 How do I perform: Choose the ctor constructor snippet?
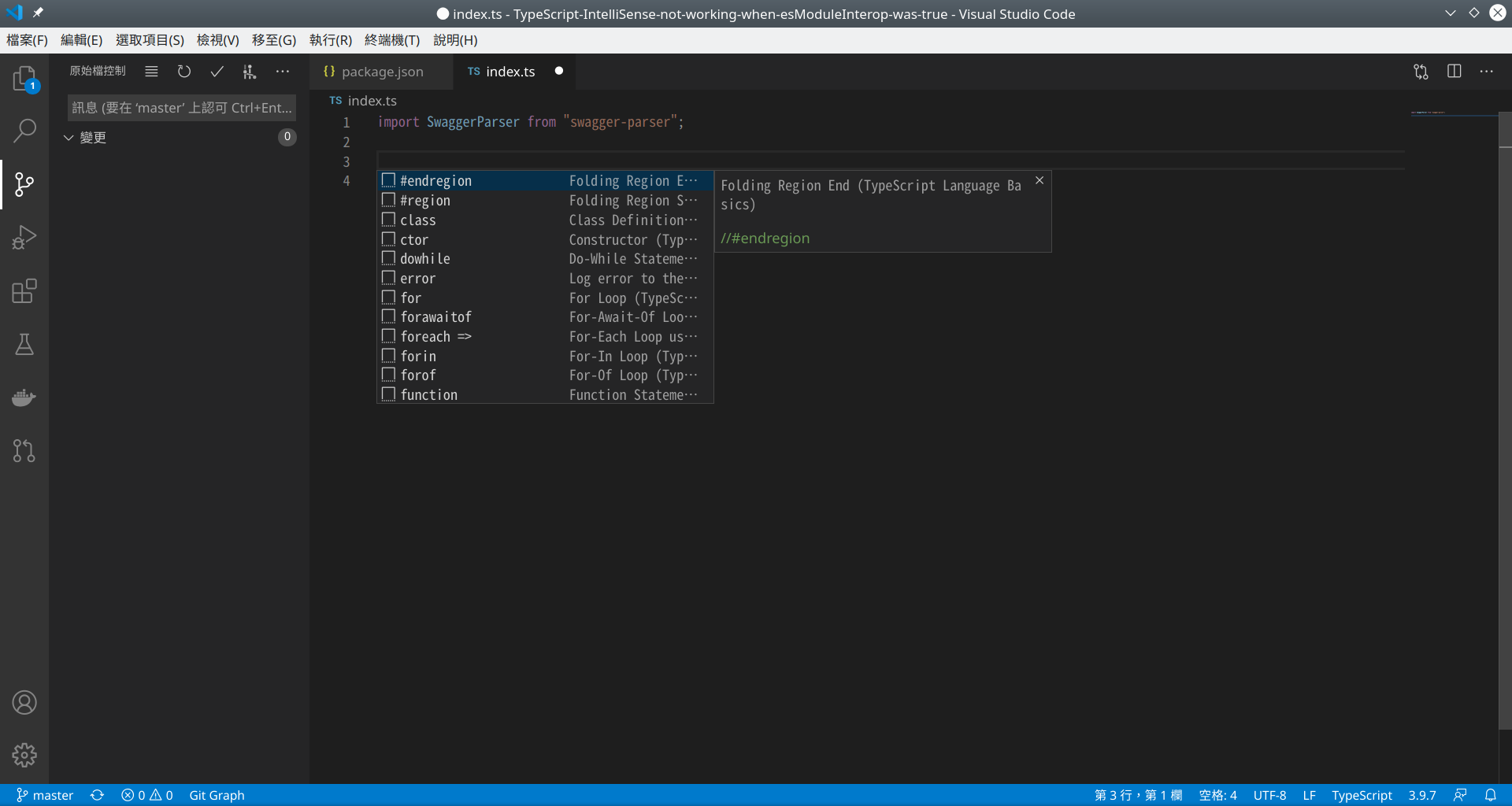click(x=545, y=239)
